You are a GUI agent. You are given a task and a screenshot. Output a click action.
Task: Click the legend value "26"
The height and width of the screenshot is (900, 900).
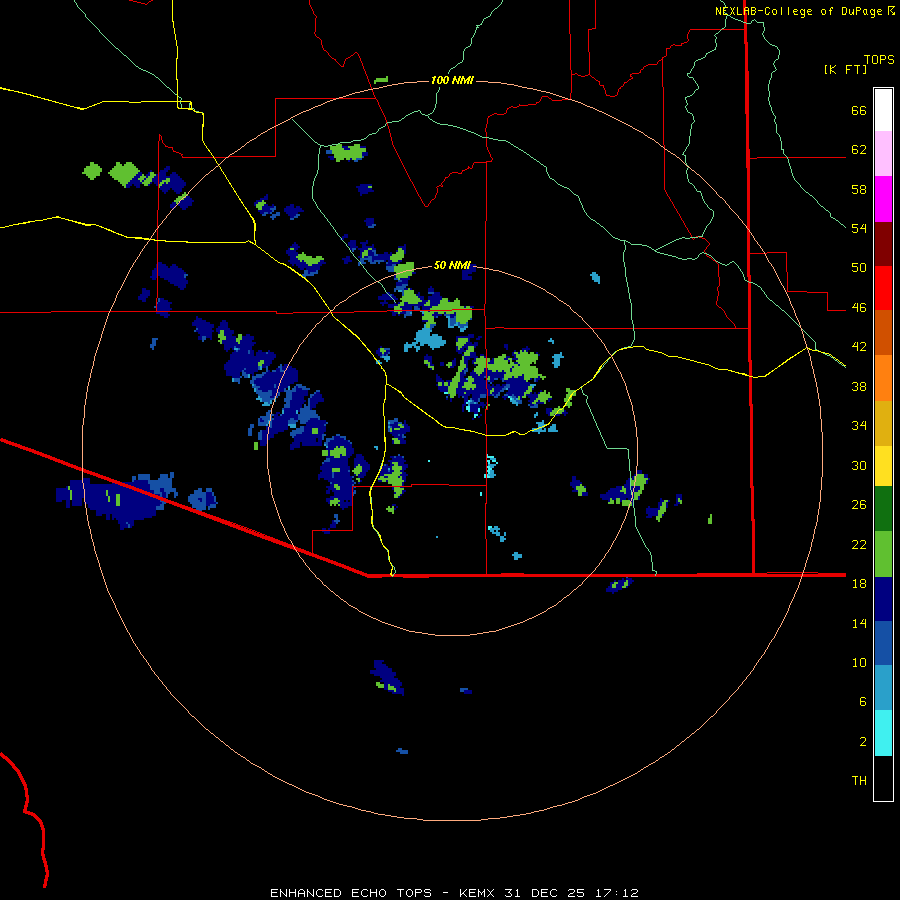pos(859,505)
